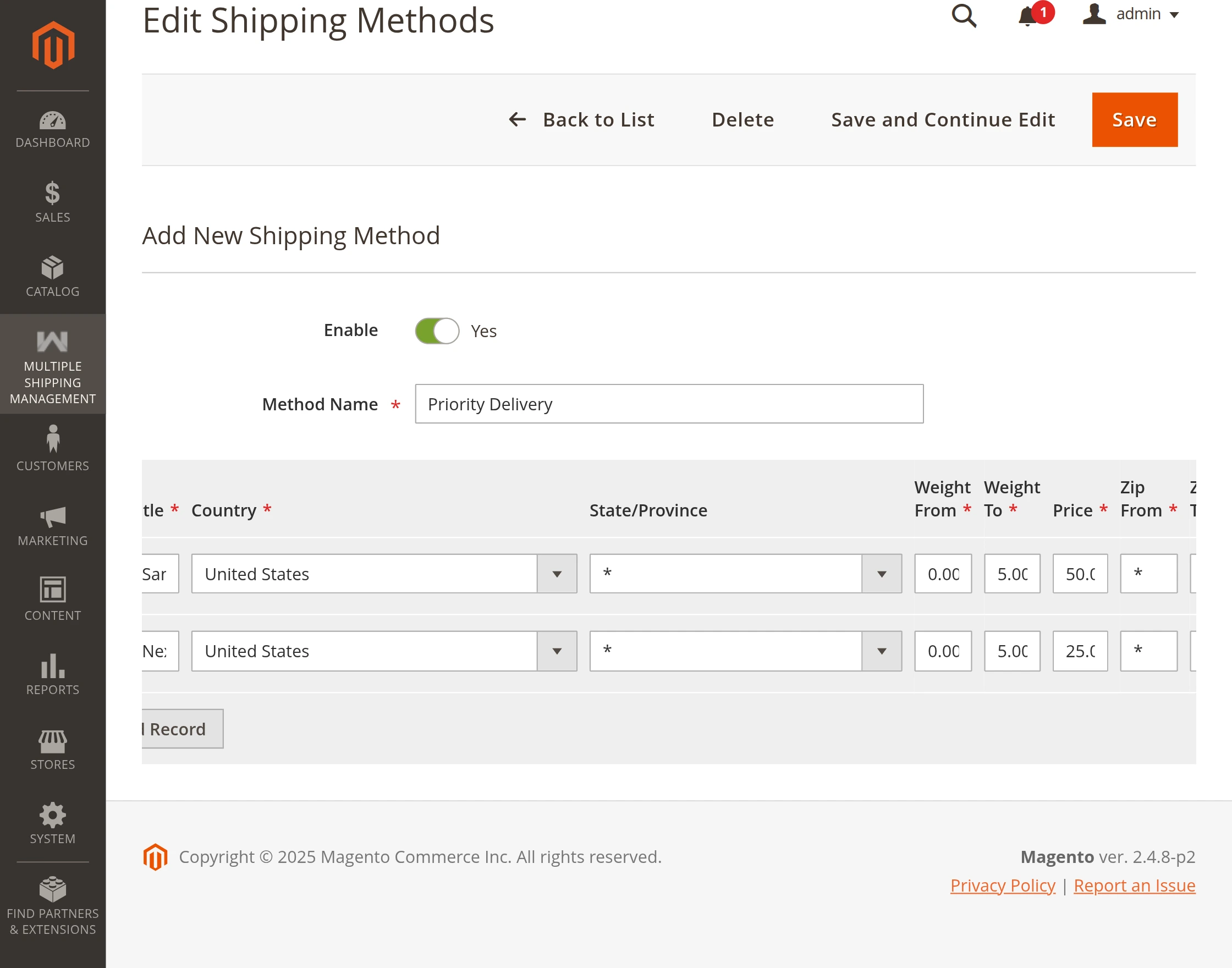
Task: Click the orange Save button
Action: tap(1134, 119)
